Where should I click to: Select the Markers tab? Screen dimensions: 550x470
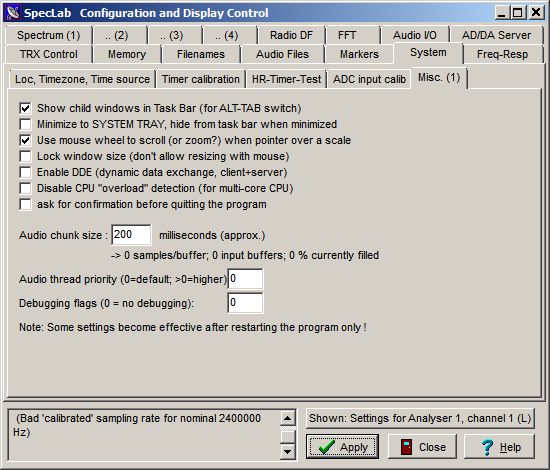point(359,54)
